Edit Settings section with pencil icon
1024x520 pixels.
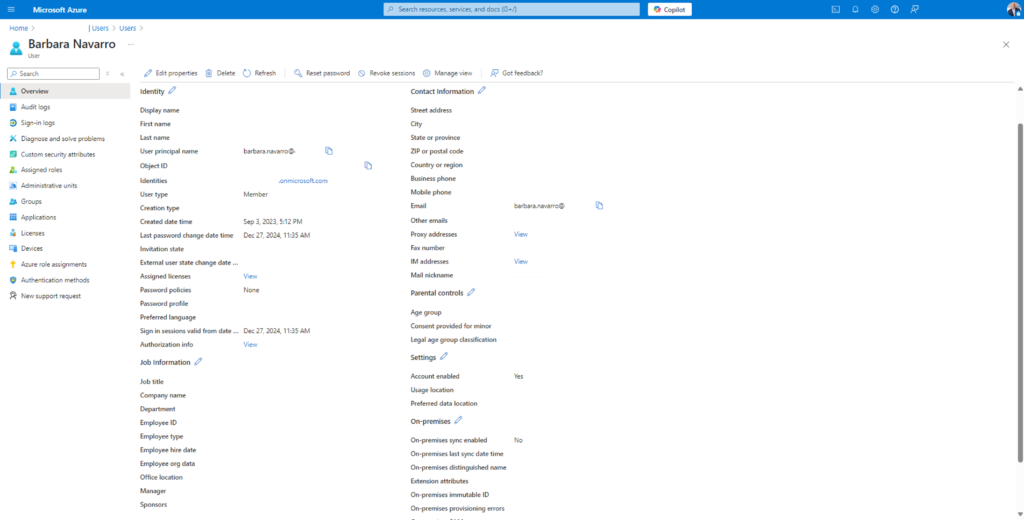444,356
